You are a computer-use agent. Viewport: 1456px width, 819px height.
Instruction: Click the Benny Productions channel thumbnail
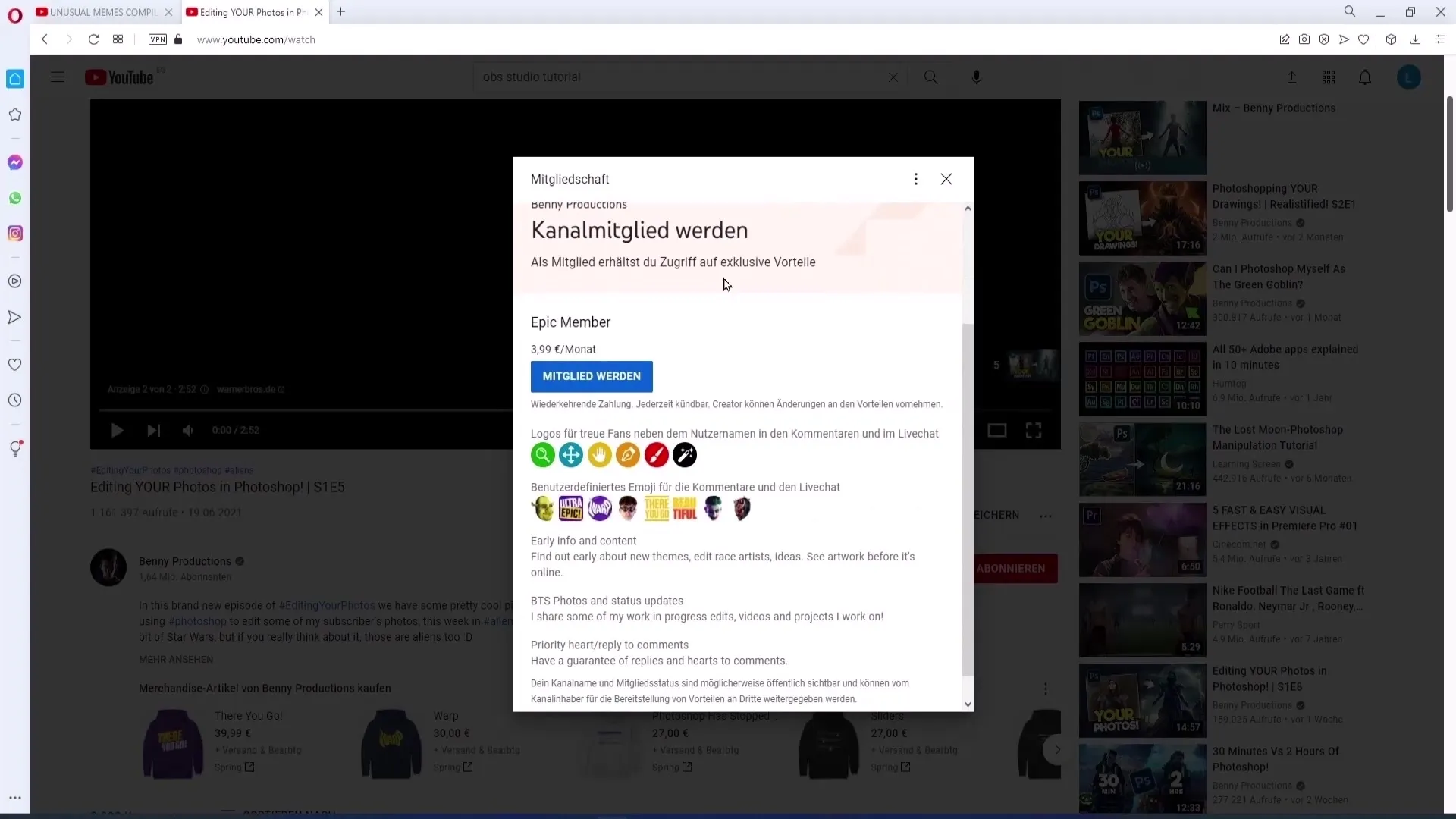[109, 567]
